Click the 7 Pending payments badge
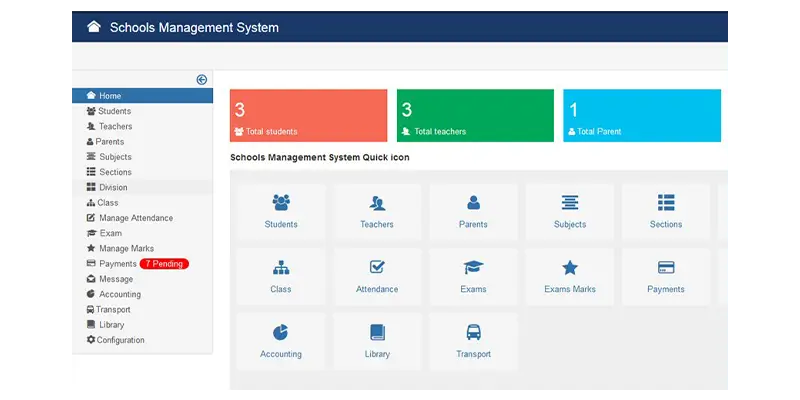This screenshot has width=800, height=400. (164, 264)
